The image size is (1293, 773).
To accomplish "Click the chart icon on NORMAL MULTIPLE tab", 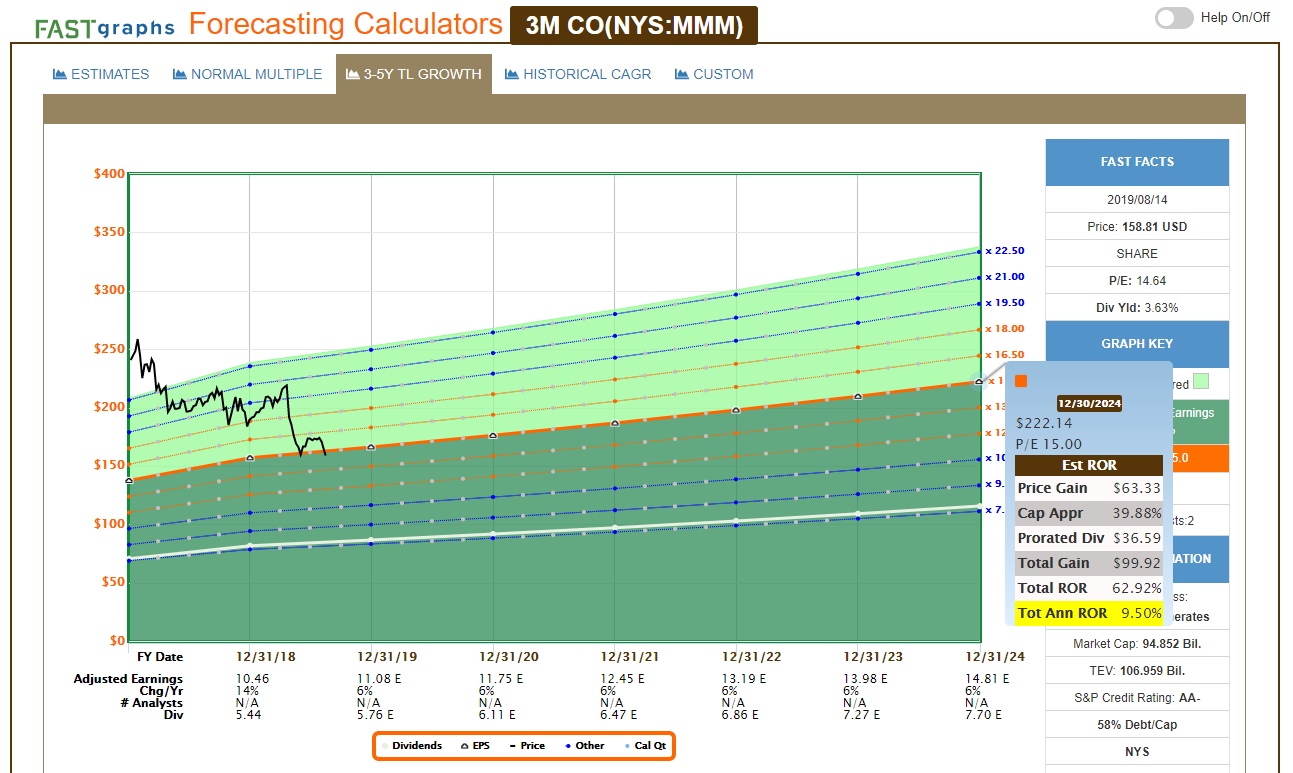I will [180, 74].
